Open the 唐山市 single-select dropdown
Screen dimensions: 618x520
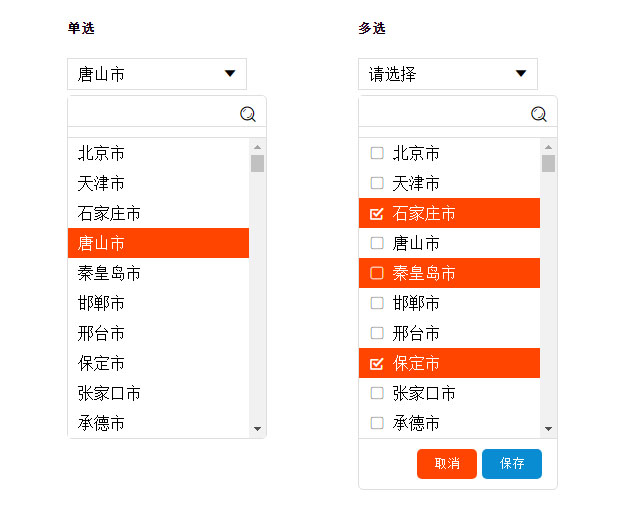click(x=157, y=74)
